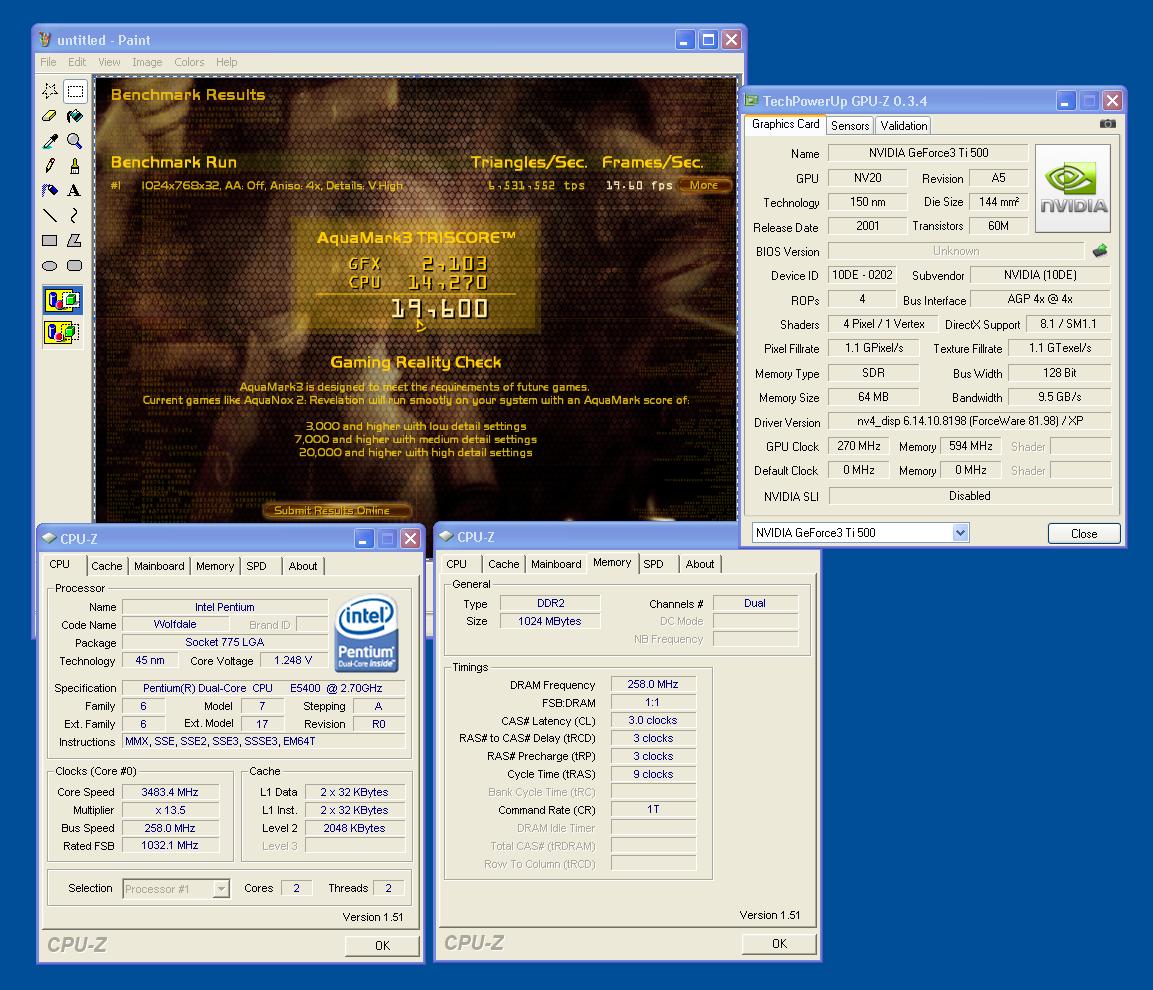Click the BIOS save chip icon in GPU-Z
This screenshot has width=1153, height=990.
pos(1100,251)
